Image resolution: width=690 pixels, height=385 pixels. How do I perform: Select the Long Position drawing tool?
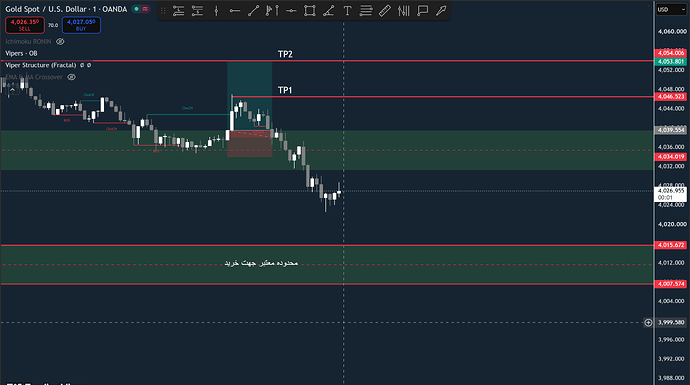pos(178,11)
